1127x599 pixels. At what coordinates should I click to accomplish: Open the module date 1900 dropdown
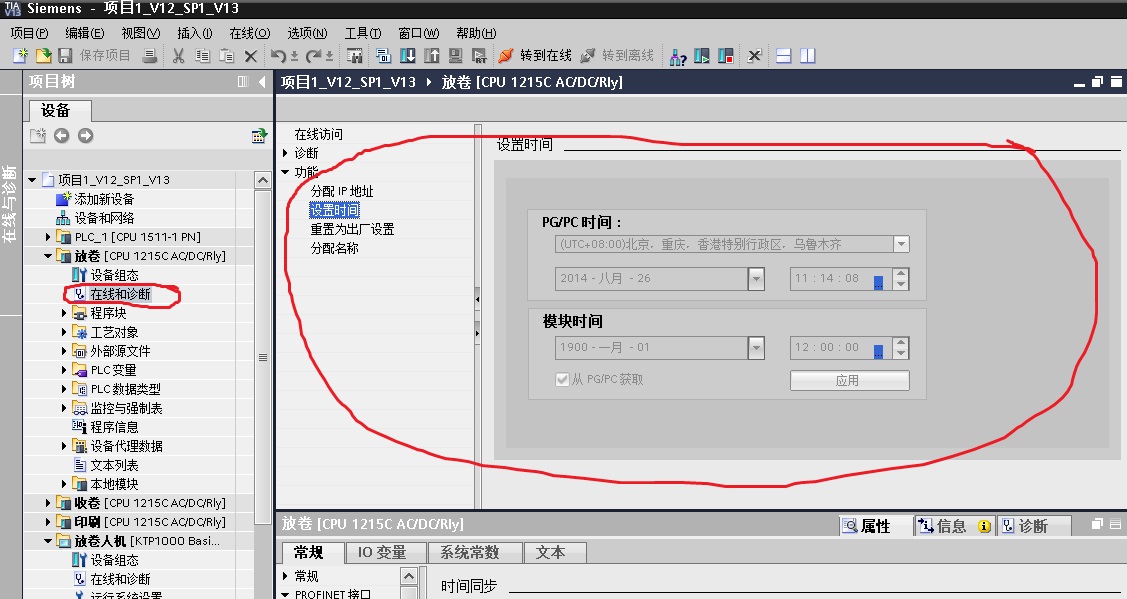coord(756,348)
